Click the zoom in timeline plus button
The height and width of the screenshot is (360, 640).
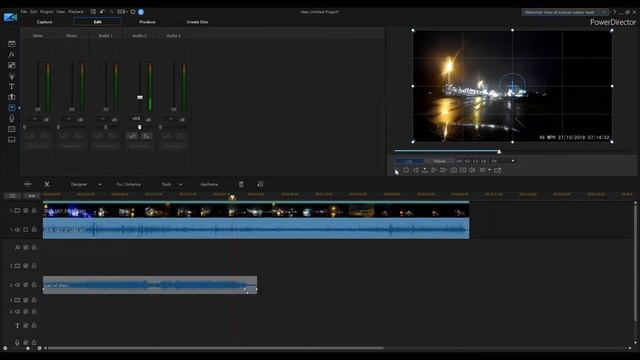[x=39, y=348]
